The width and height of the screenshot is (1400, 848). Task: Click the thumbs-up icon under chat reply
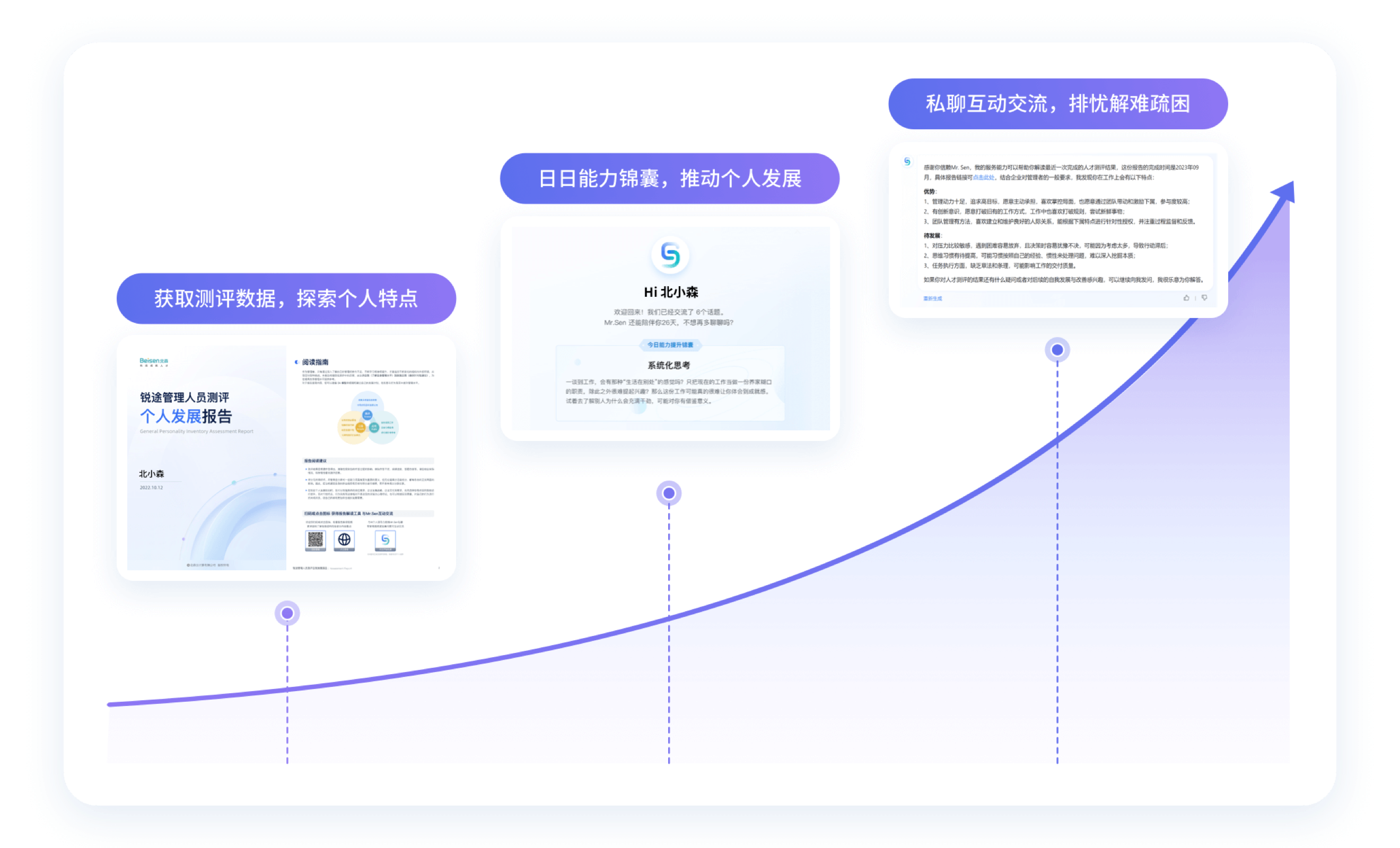pyautogui.click(x=1186, y=298)
